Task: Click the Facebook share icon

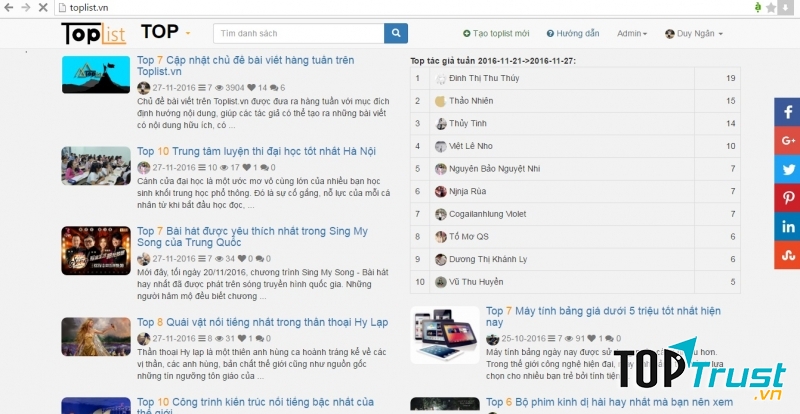Action: click(x=787, y=112)
